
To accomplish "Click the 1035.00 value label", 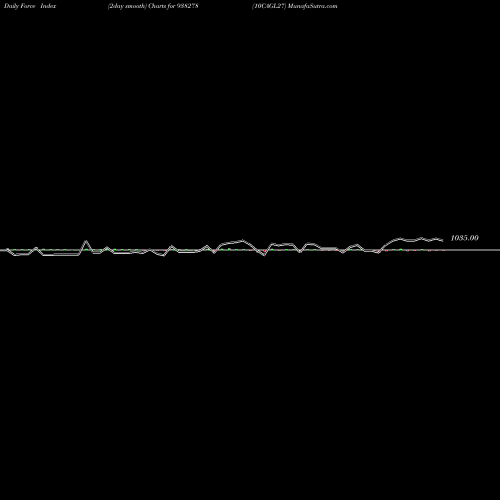I will point(464,238).
